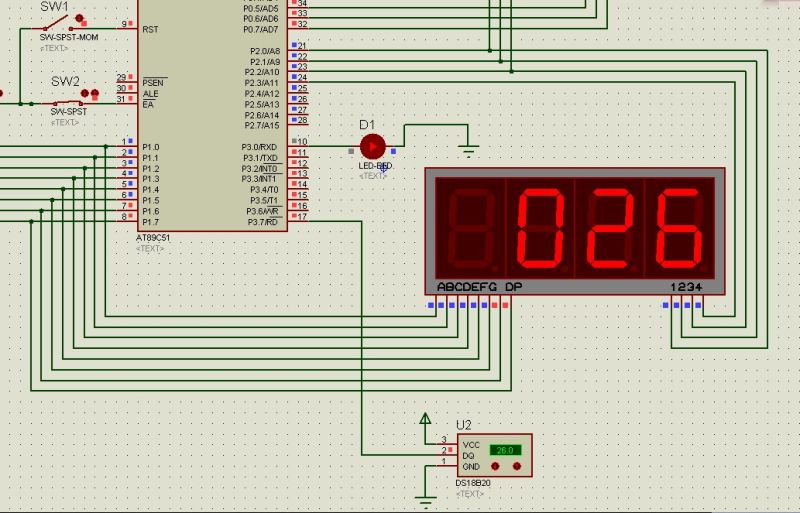Click the RST pin label

[x=150, y=30]
